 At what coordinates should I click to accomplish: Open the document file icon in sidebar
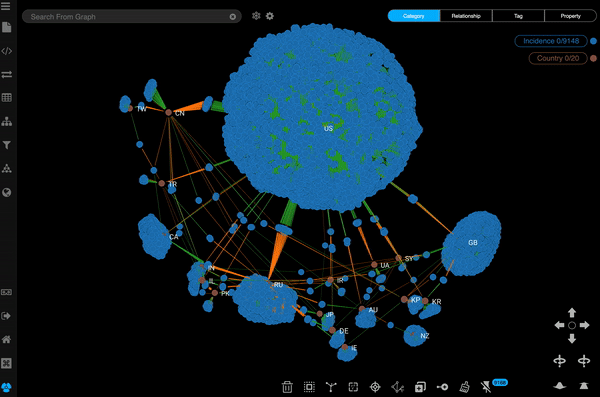click(x=7, y=27)
